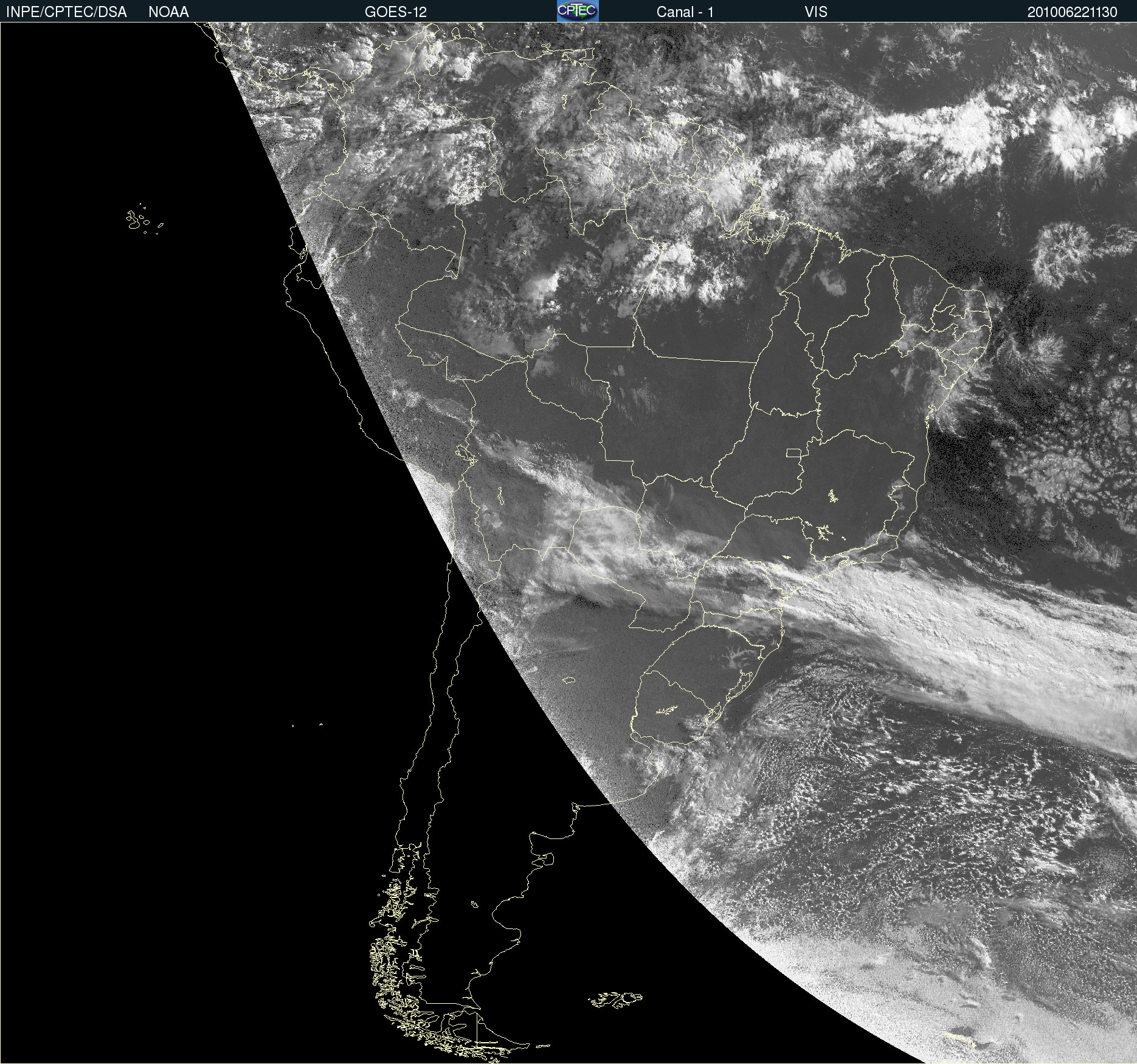Image resolution: width=1137 pixels, height=1064 pixels.
Task: Click the timestamp 201006221130
Action: [x=1073, y=12]
